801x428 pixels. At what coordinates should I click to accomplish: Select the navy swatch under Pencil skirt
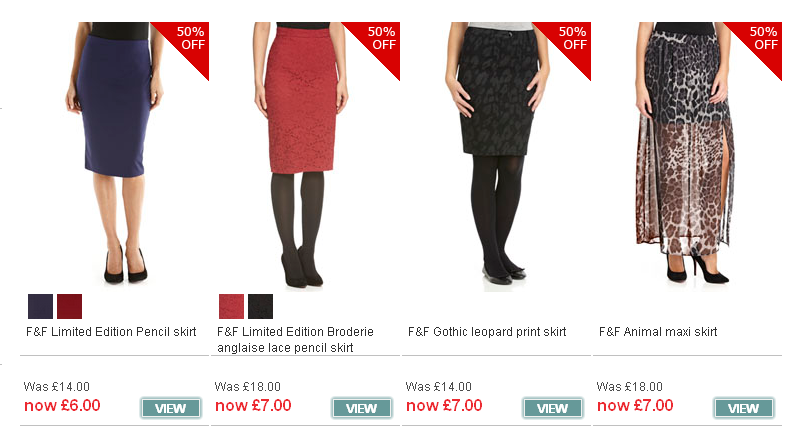point(40,306)
